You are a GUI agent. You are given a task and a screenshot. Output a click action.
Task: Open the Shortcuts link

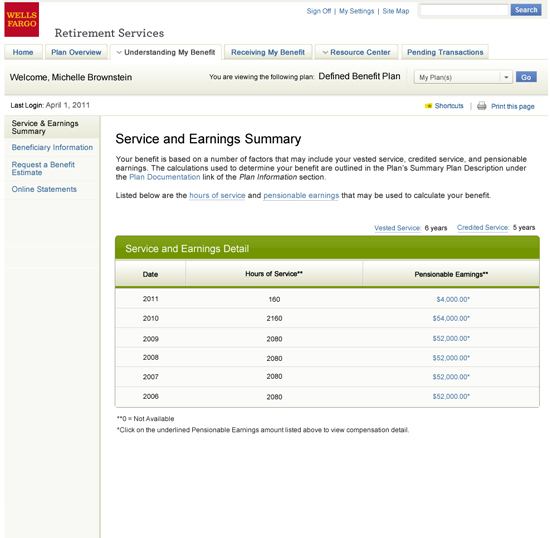coord(449,106)
